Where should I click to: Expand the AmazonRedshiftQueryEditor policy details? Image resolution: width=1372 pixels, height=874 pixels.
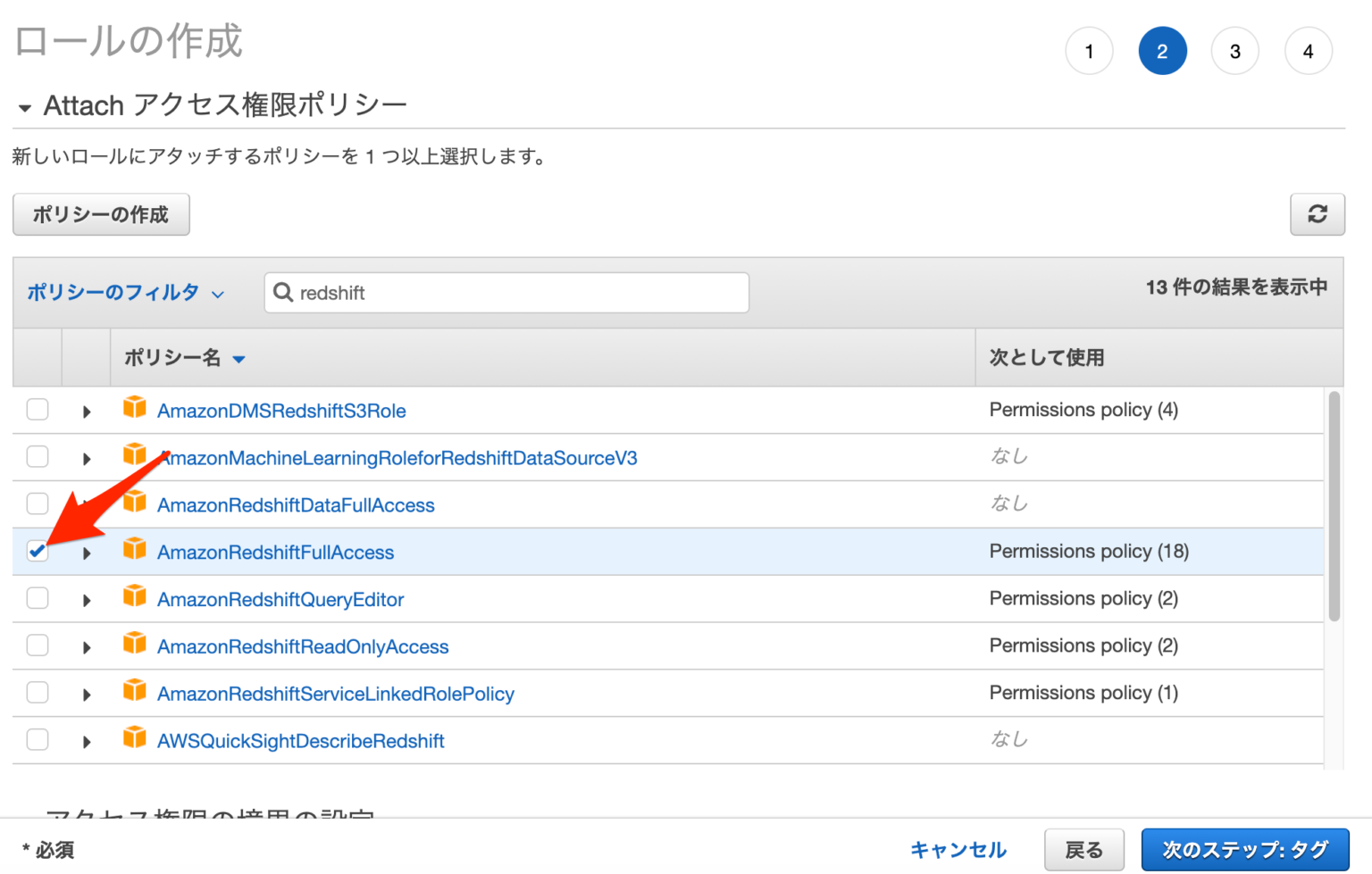point(86,598)
